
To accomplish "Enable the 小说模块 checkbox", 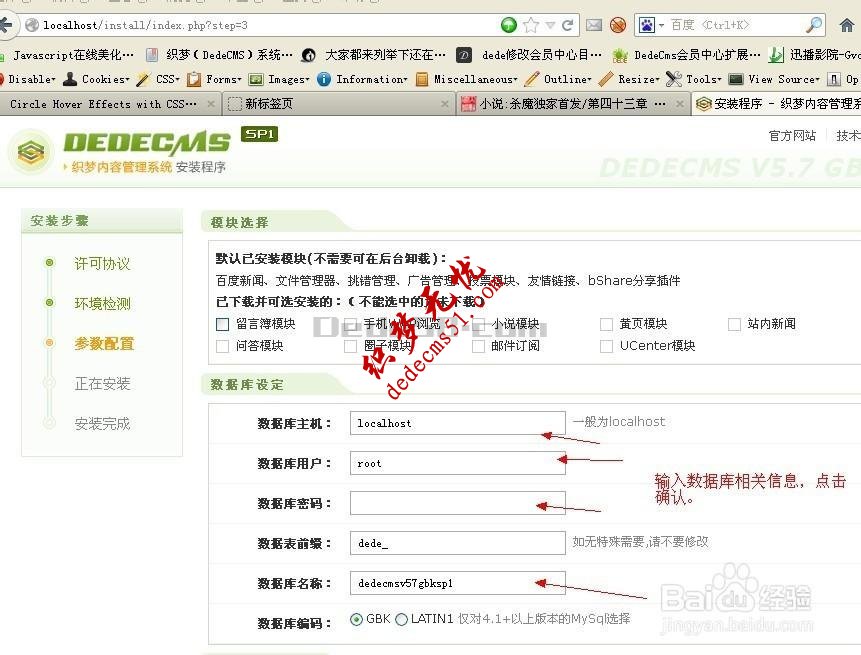I will pyautogui.click(x=479, y=324).
